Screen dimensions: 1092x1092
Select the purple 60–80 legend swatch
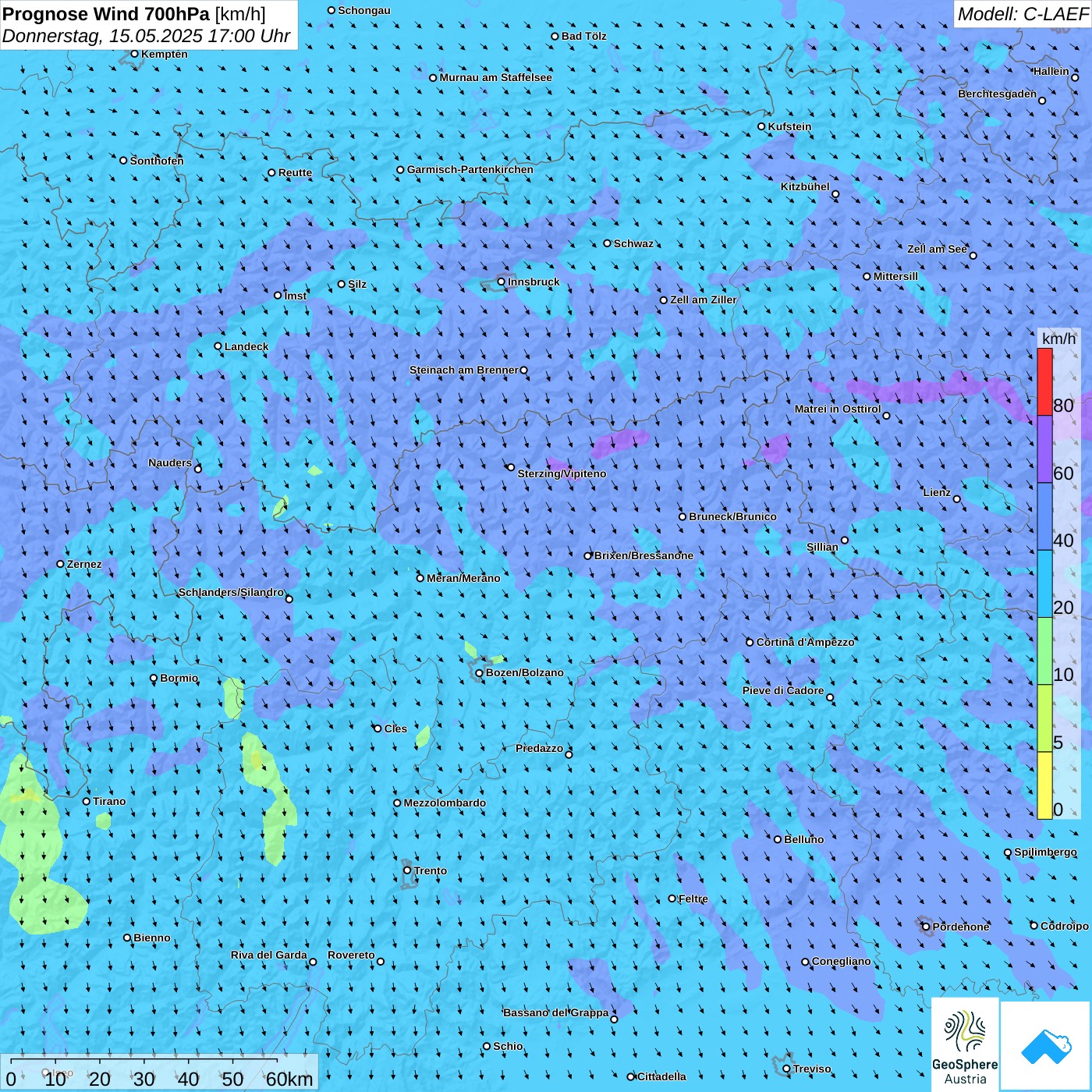point(1044,449)
